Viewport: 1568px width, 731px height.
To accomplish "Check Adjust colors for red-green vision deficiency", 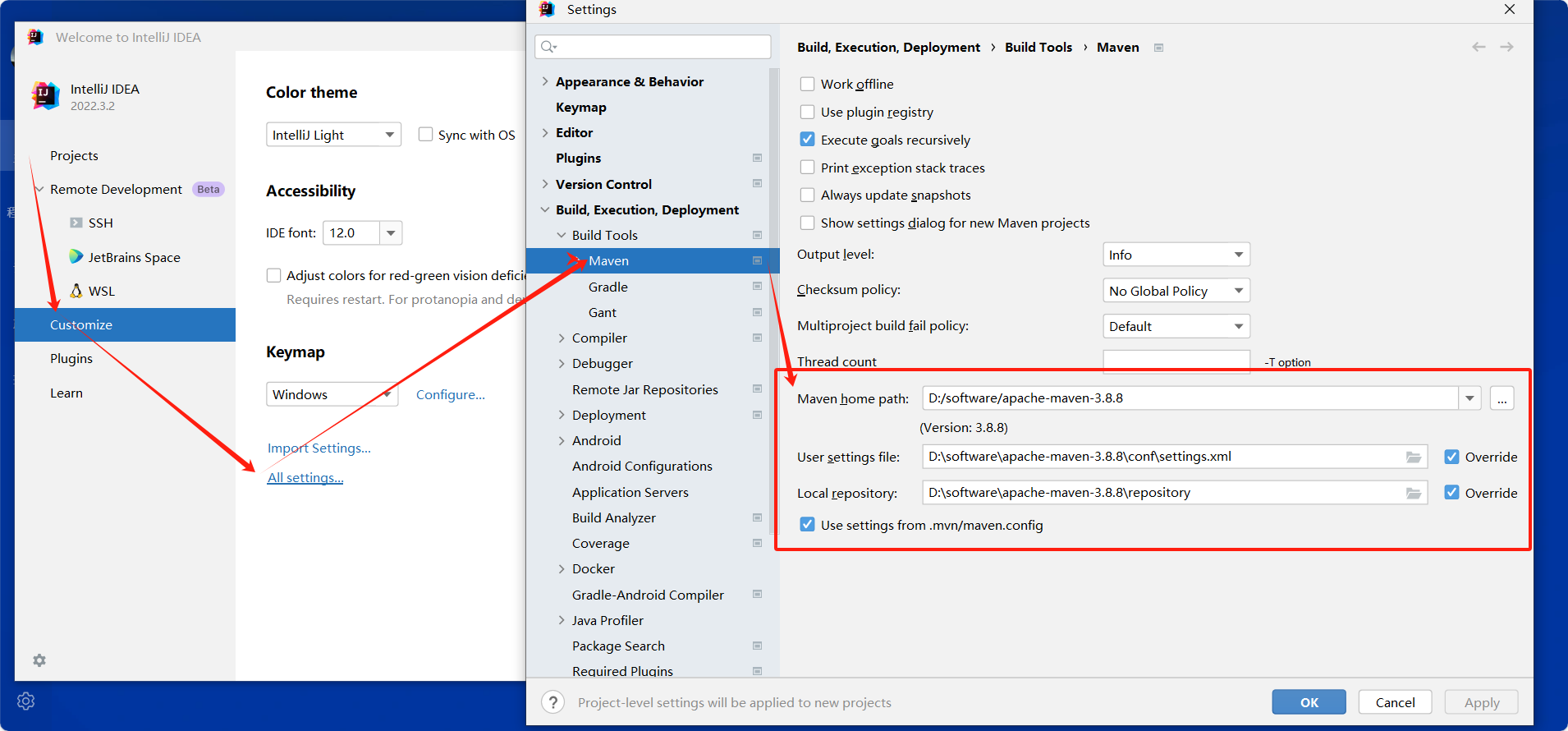I will 273,275.
